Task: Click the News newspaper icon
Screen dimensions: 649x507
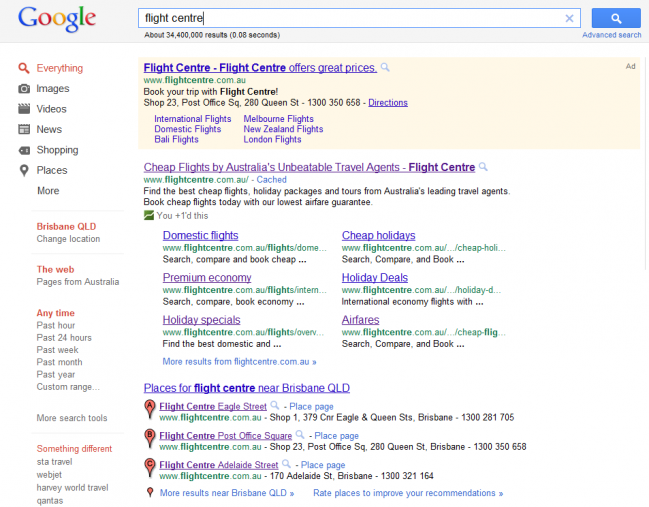Action: (24, 129)
